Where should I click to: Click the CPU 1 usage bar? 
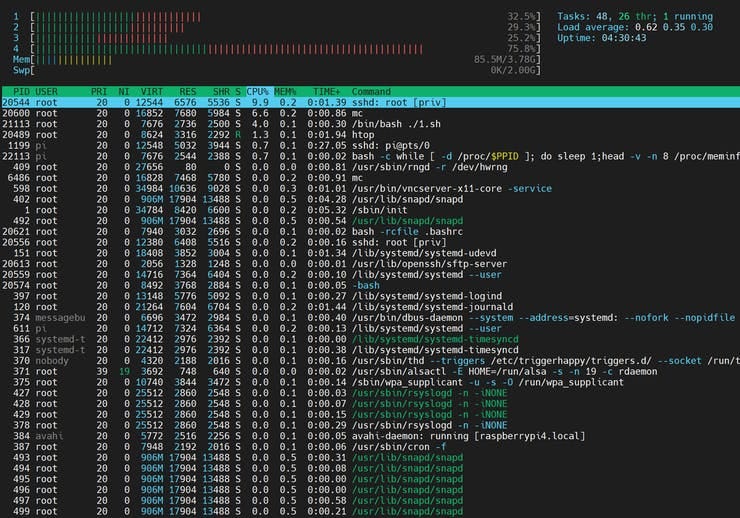tap(286, 17)
